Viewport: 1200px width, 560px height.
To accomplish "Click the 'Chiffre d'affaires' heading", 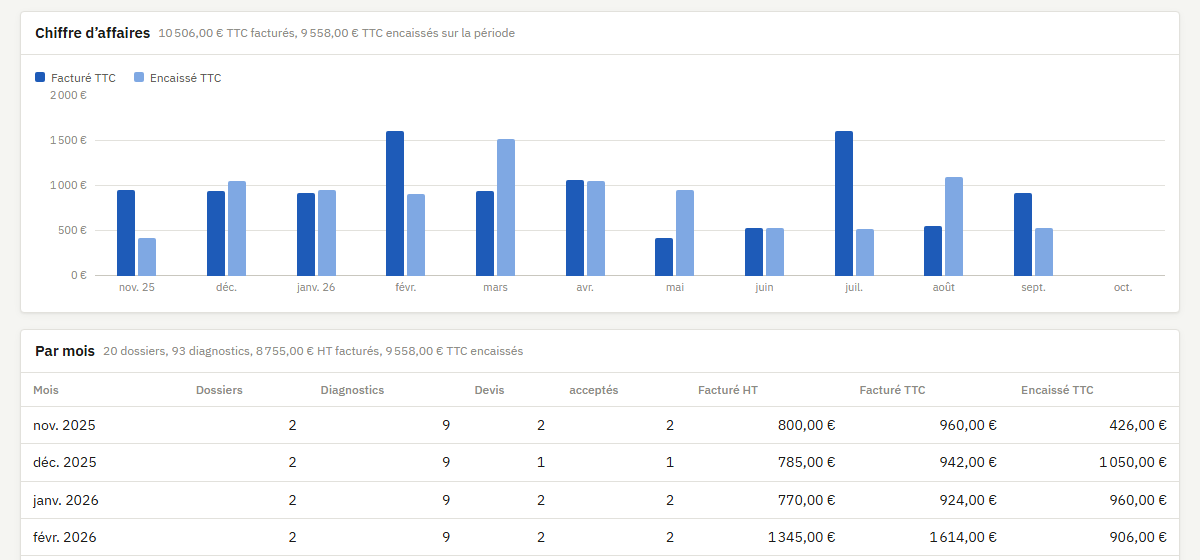I will point(93,33).
